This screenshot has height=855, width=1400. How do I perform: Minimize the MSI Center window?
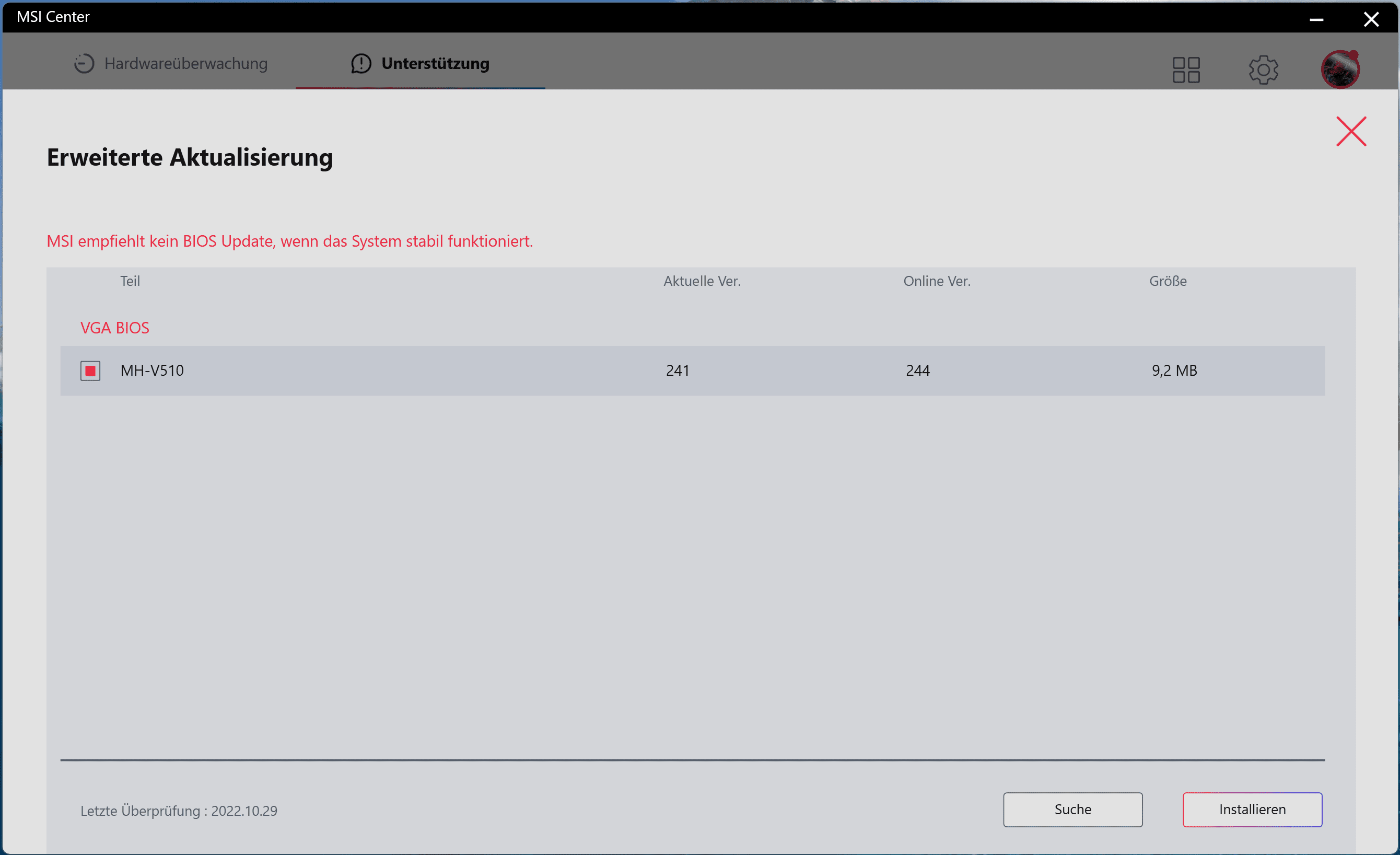(x=1316, y=19)
